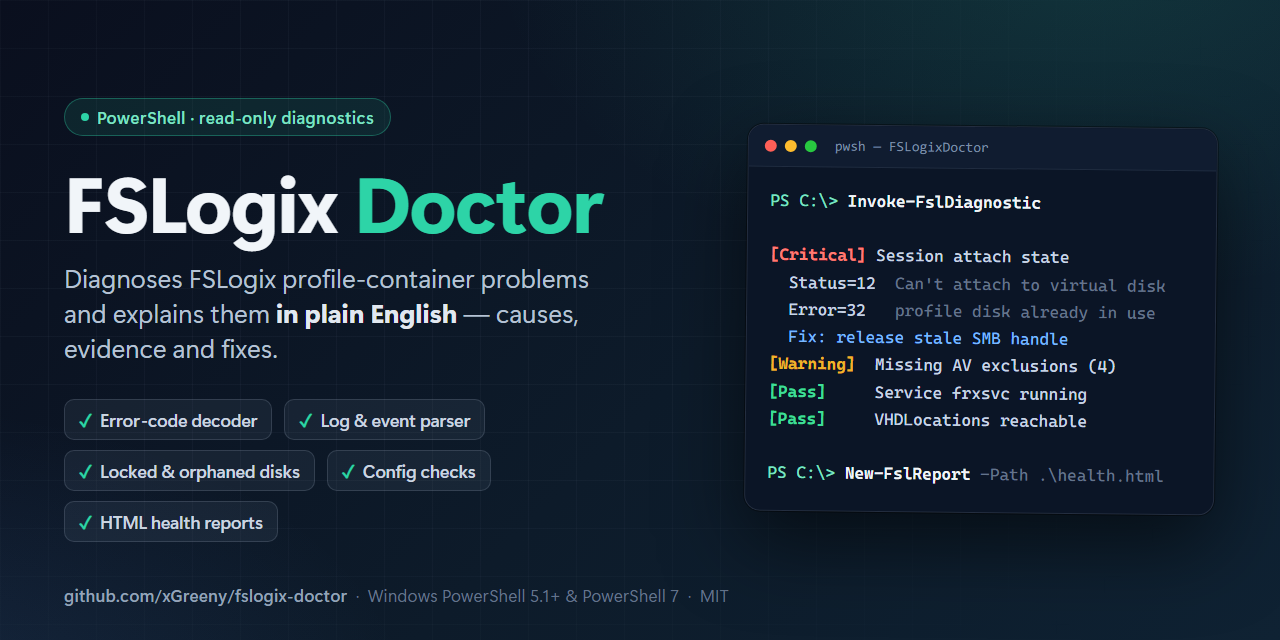
Task: Click the checkmark on HTML health reports chip
Action: (85, 523)
